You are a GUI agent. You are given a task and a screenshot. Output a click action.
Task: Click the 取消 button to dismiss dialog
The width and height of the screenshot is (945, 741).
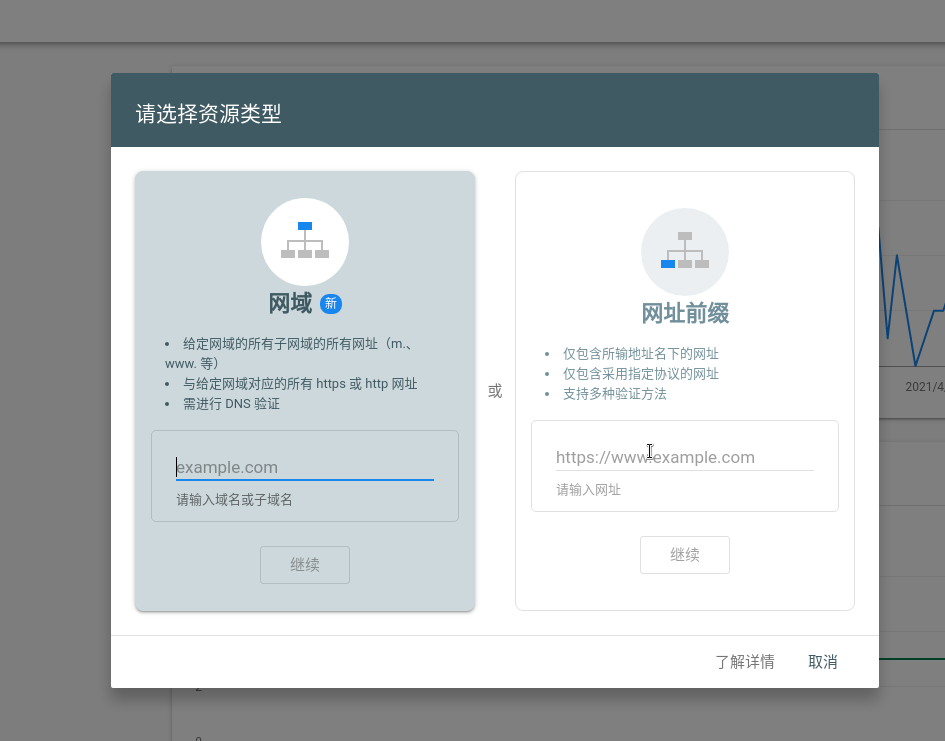point(822,662)
